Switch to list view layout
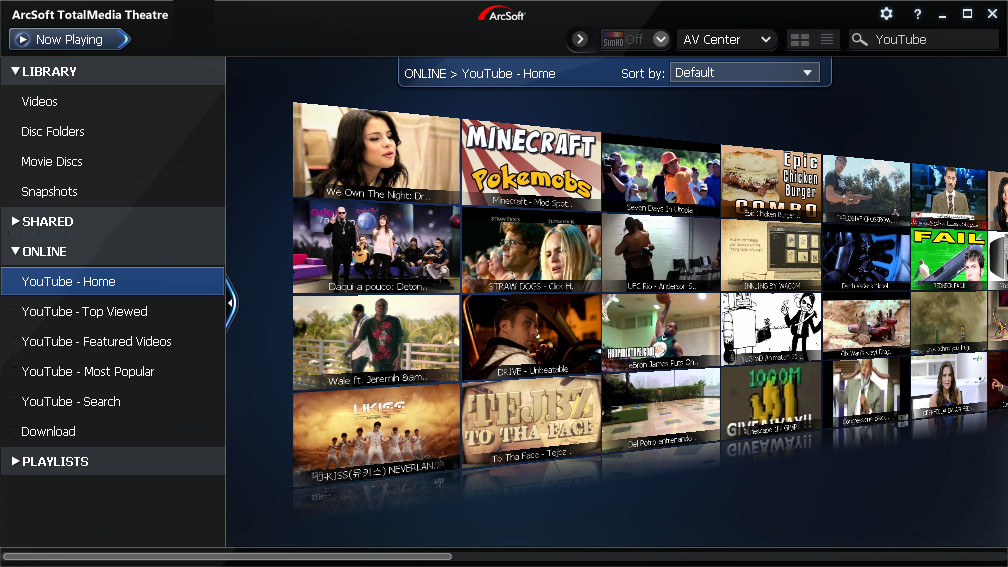This screenshot has width=1008, height=567. pyautogui.click(x=827, y=40)
